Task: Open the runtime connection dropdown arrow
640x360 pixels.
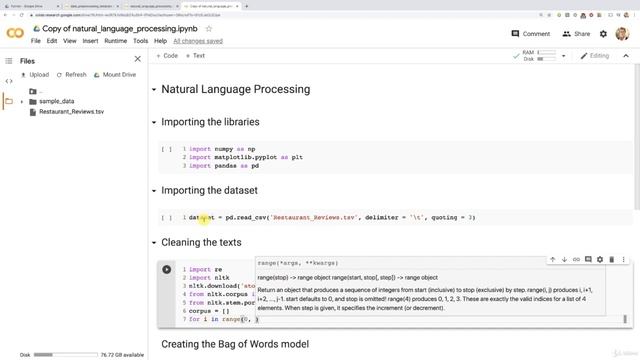Action: coord(564,56)
